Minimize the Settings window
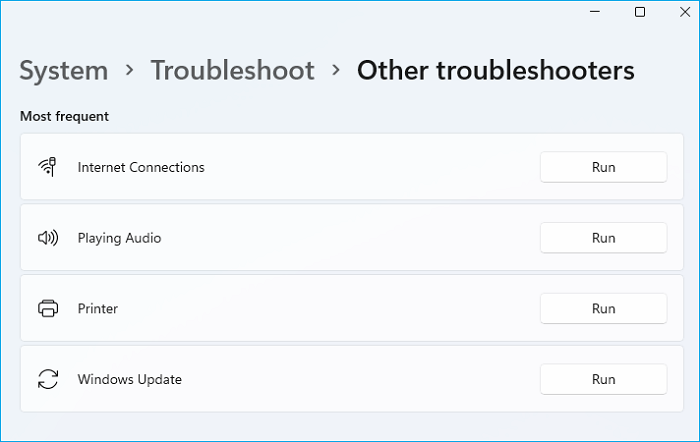The image size is (700, 442). [595, 12]
